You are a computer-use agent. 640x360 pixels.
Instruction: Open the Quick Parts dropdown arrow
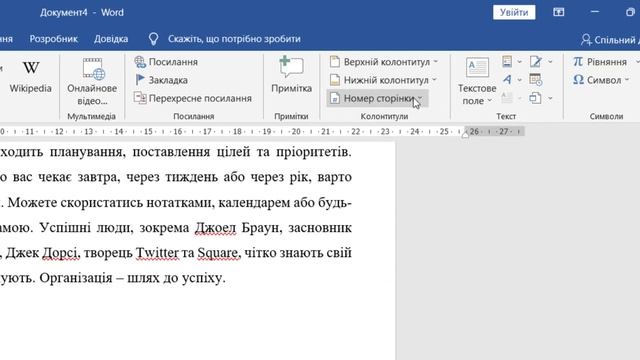520,62
